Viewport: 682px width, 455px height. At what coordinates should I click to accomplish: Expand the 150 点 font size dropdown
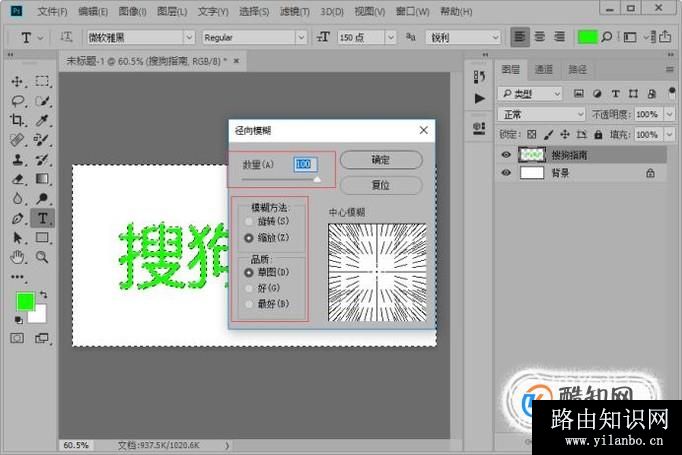coord(391,37)
